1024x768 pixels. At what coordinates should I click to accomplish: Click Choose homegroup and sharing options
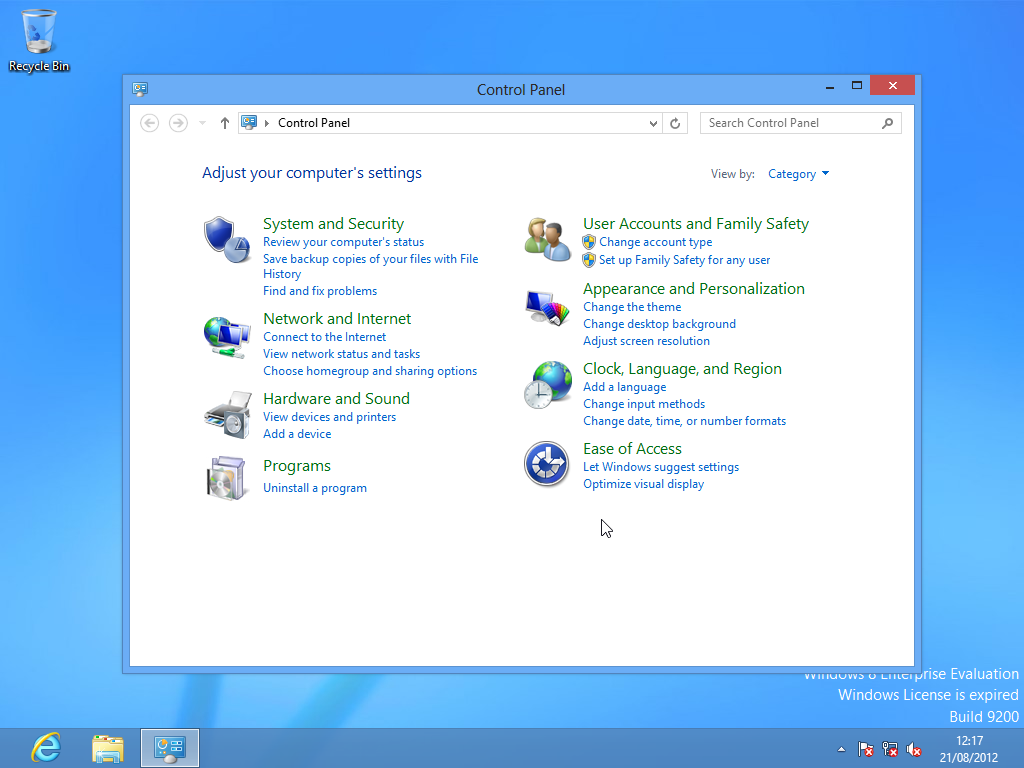(370, 371)
